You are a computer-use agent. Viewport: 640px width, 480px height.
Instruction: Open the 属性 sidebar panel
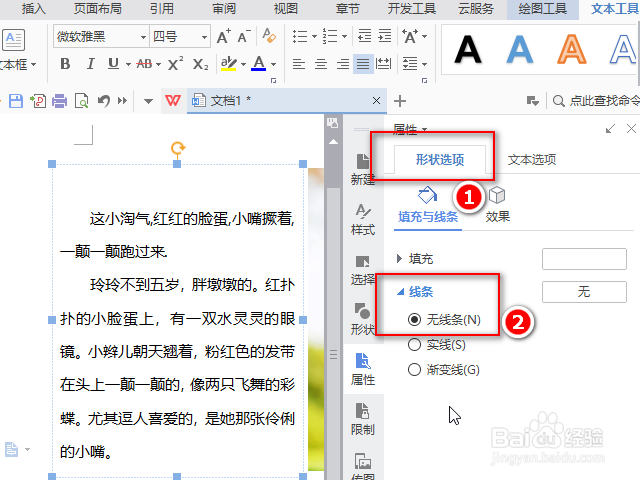tap(363, 369)
